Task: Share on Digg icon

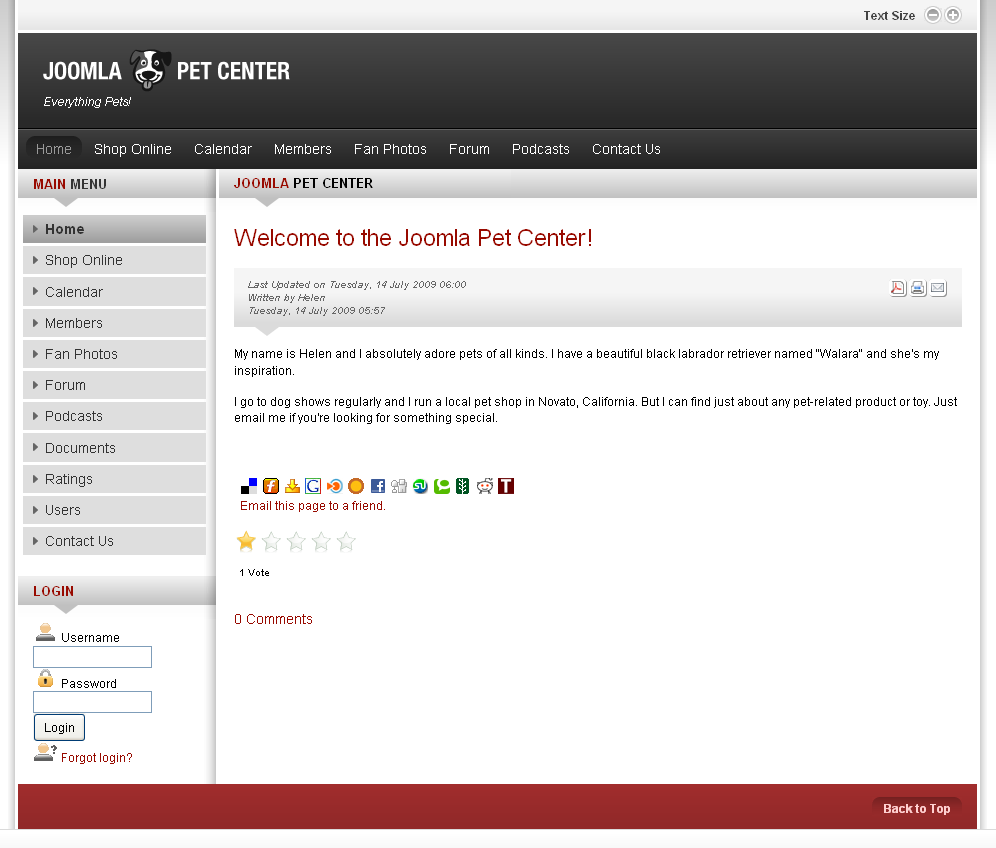Action: (x=399, y=486)
